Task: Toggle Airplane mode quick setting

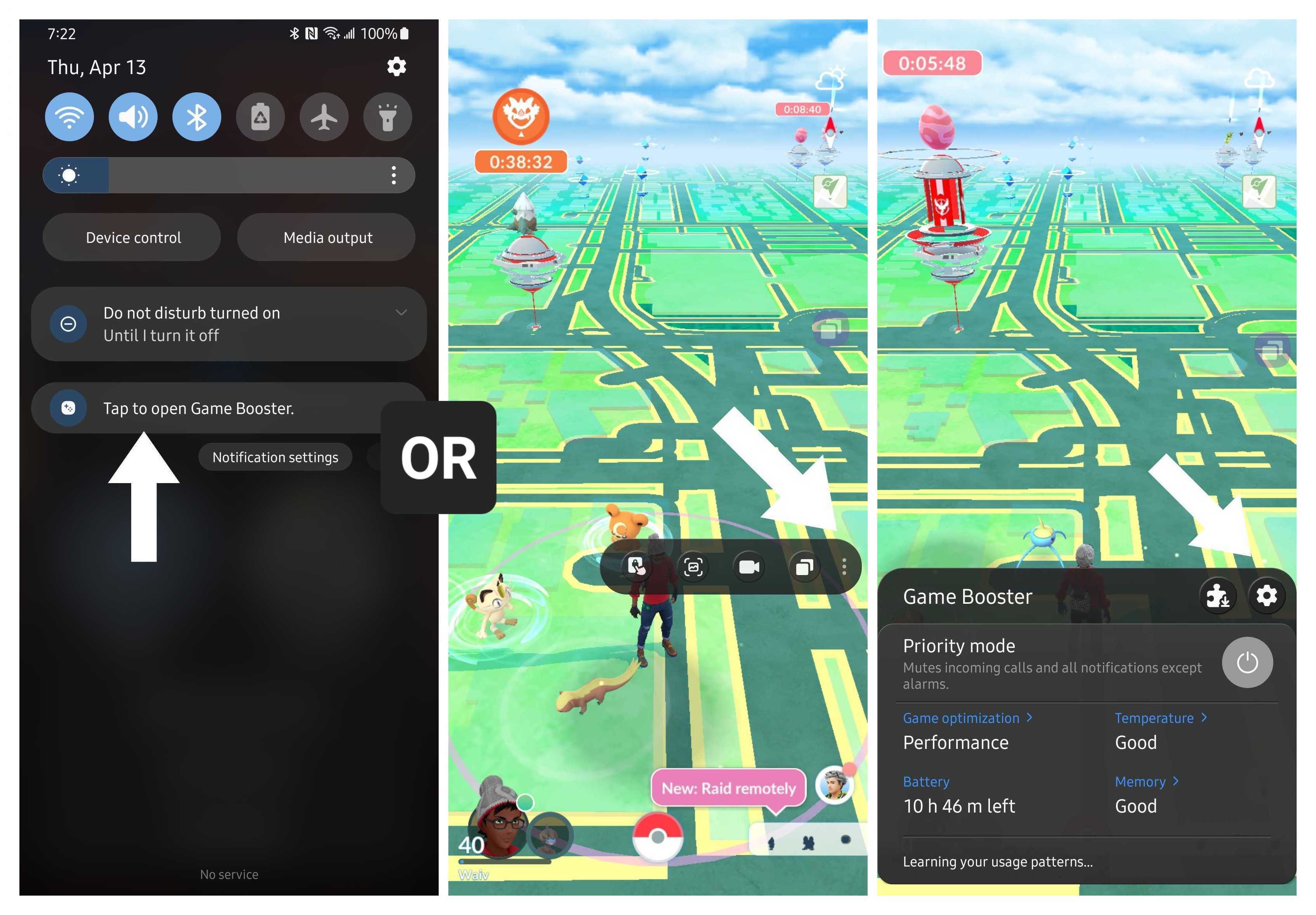Action: click(x=324, y=117)
